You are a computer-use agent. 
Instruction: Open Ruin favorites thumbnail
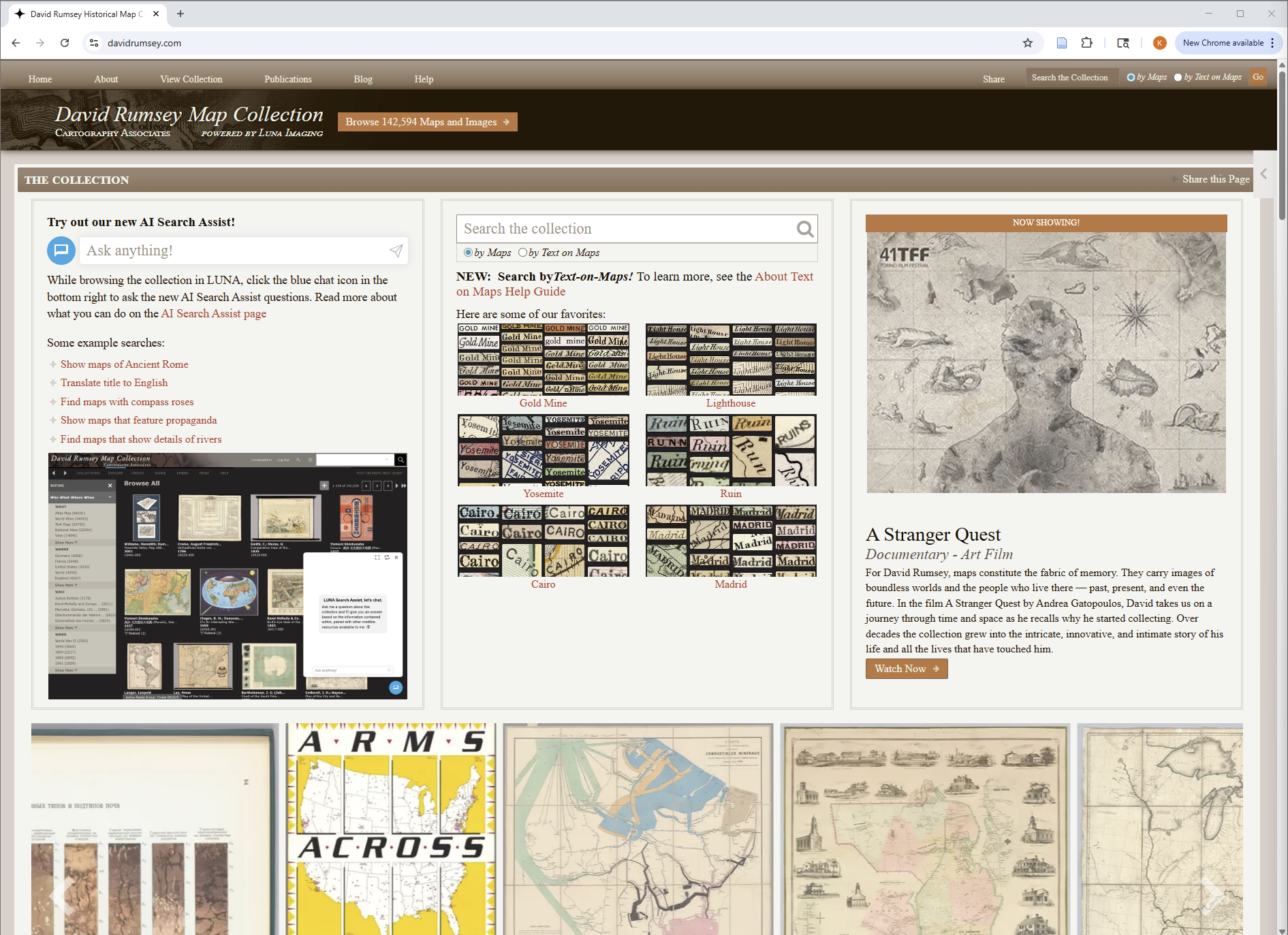click(x=731, y=450)
